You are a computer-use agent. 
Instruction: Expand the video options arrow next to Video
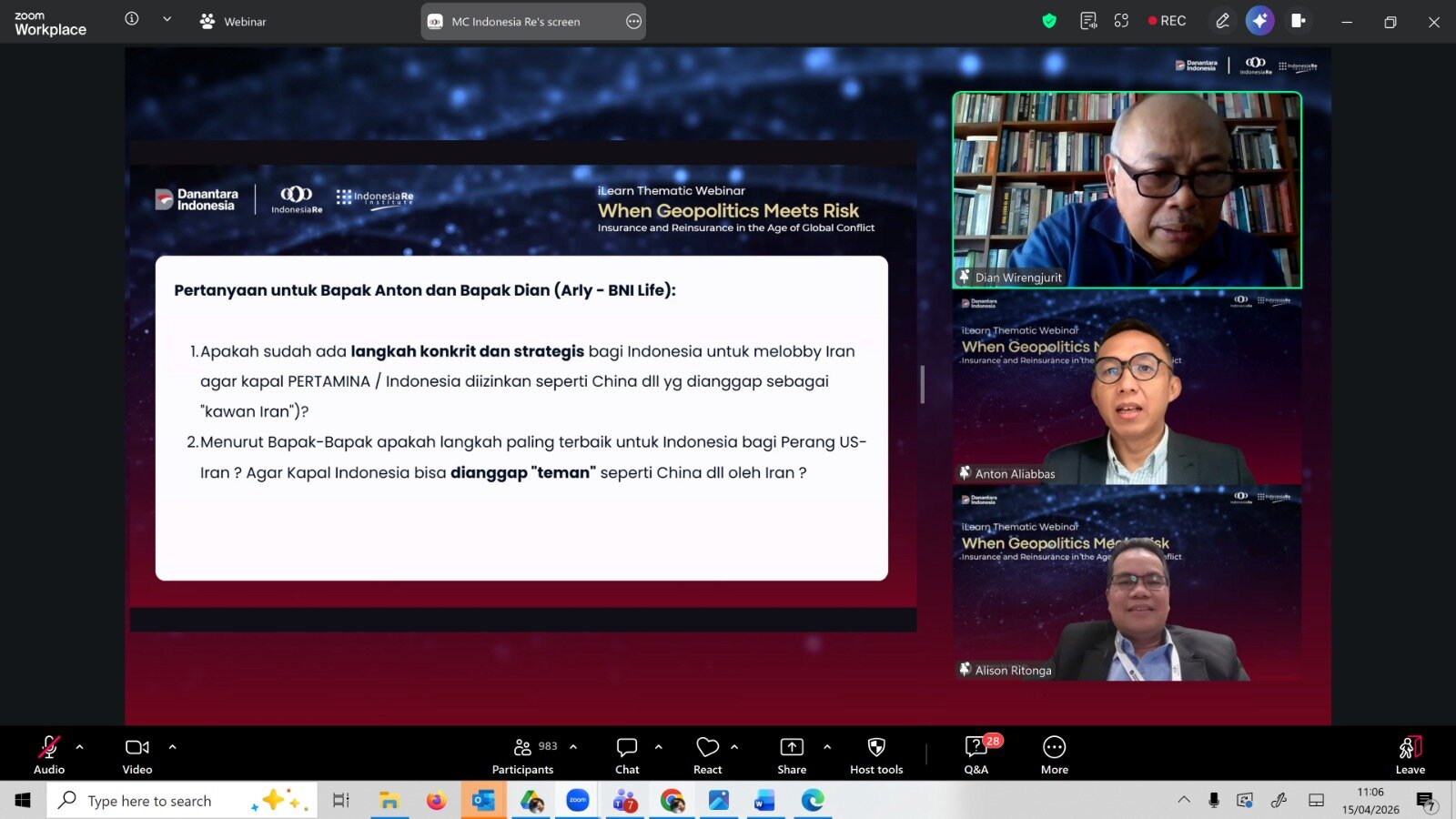[x=173, y=747]
